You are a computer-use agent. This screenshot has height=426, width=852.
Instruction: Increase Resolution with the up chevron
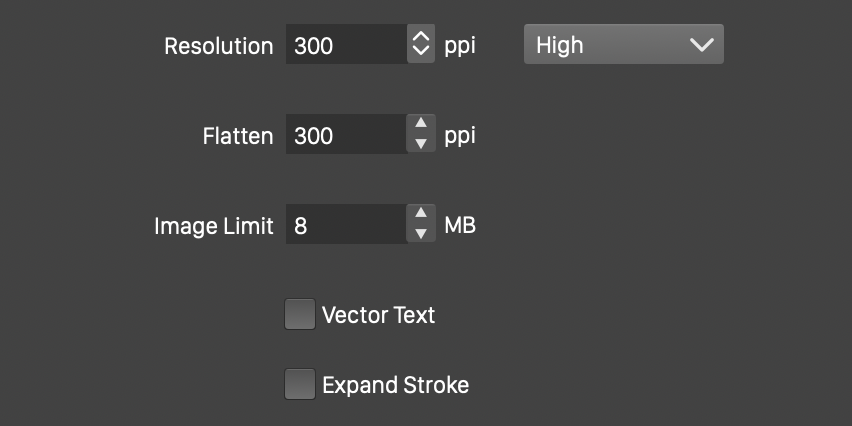(421, 37)
